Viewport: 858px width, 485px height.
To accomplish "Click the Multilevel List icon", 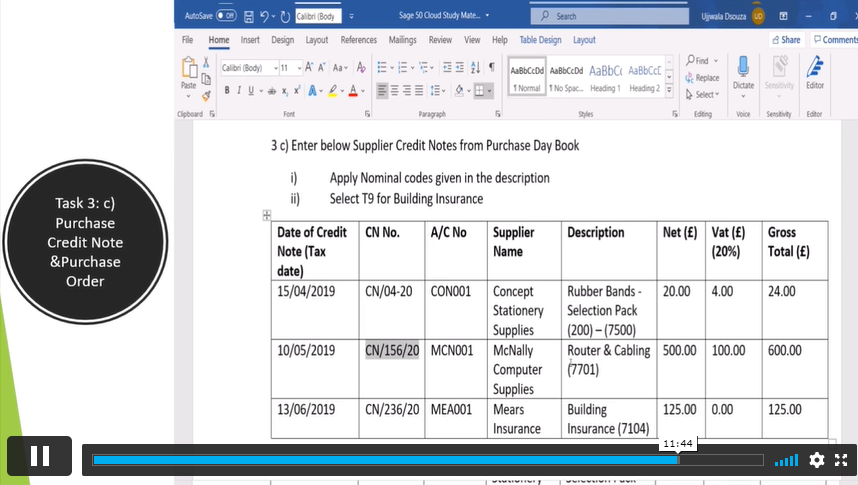I will (423, 67).
